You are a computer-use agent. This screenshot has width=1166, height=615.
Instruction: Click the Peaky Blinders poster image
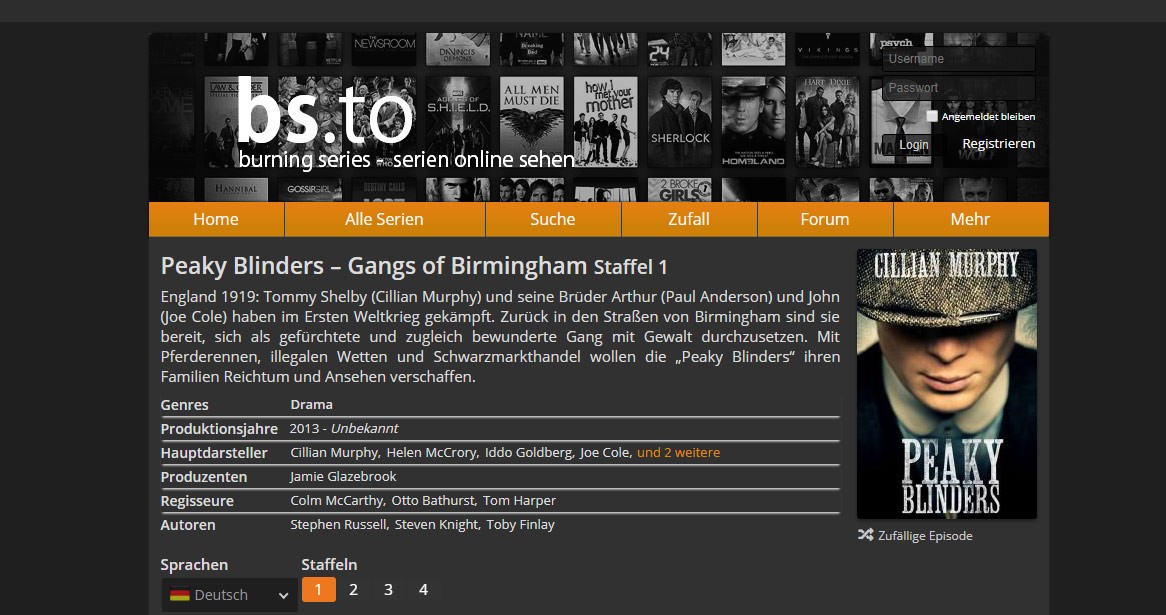point(947,384)
